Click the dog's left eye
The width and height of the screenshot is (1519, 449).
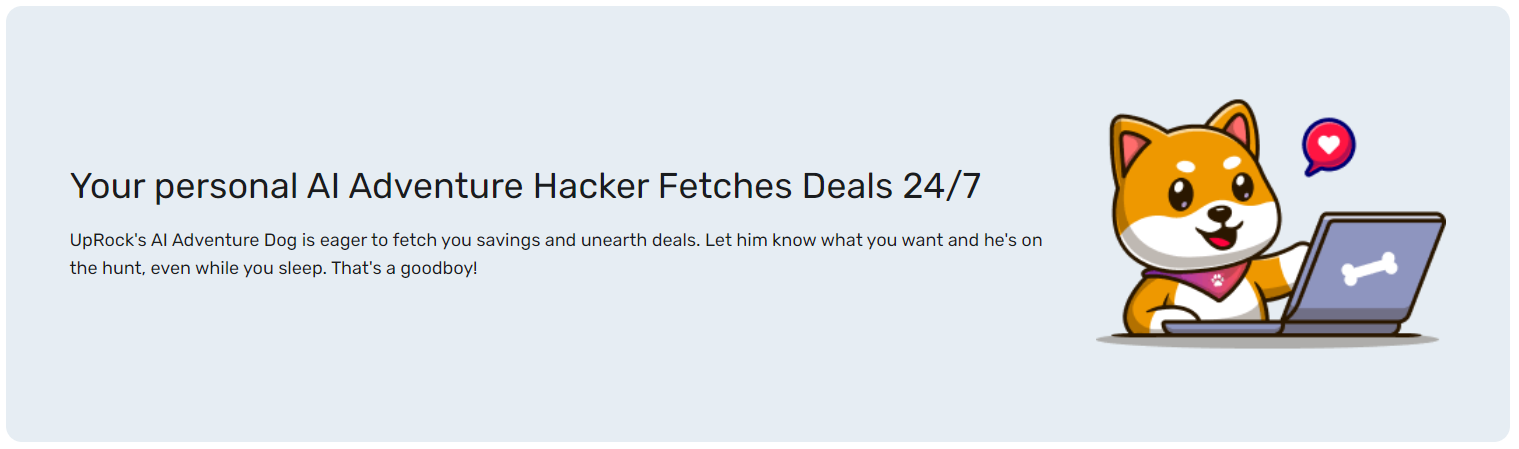point(1181,192)
